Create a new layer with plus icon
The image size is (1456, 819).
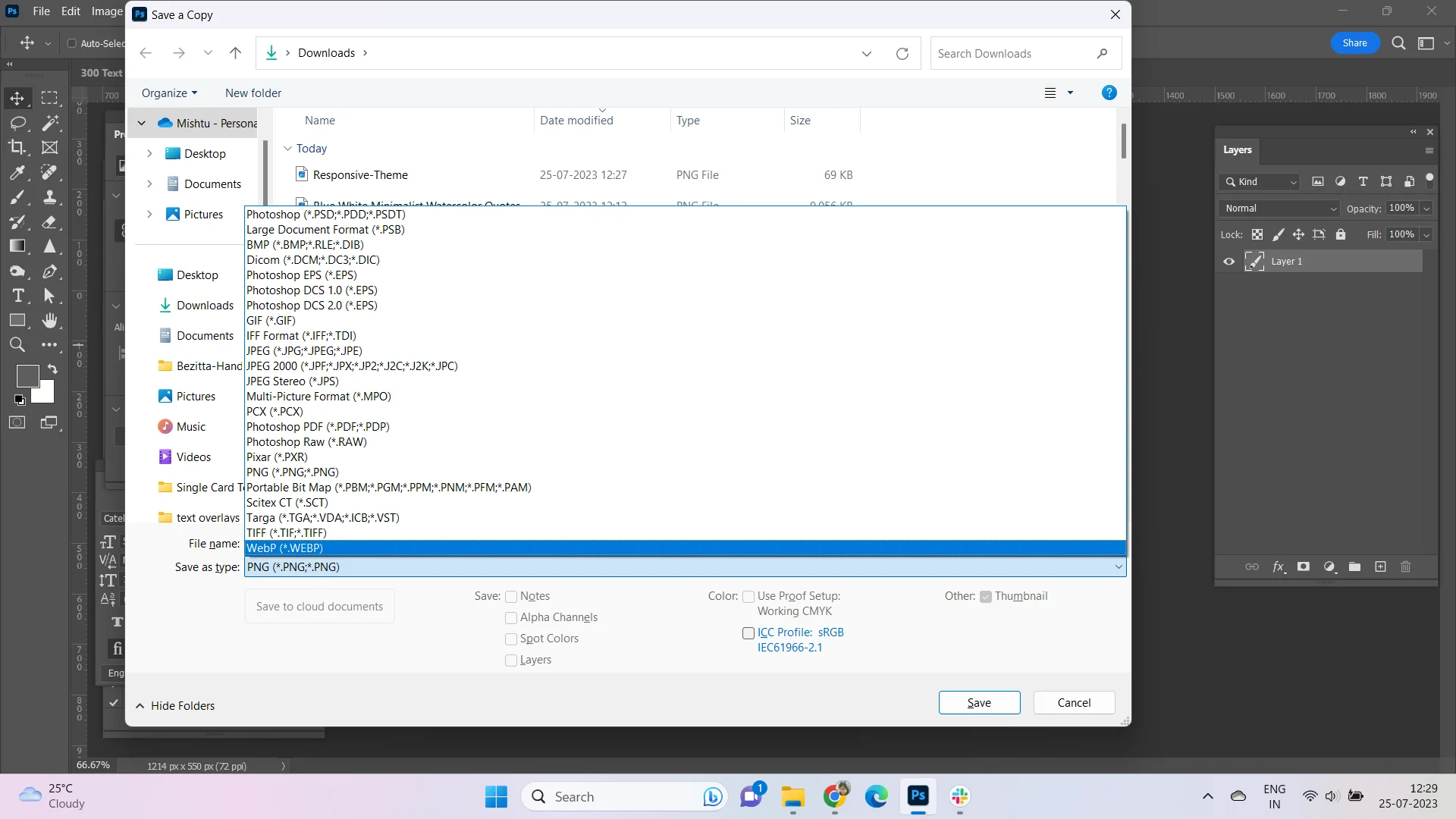1380,566
